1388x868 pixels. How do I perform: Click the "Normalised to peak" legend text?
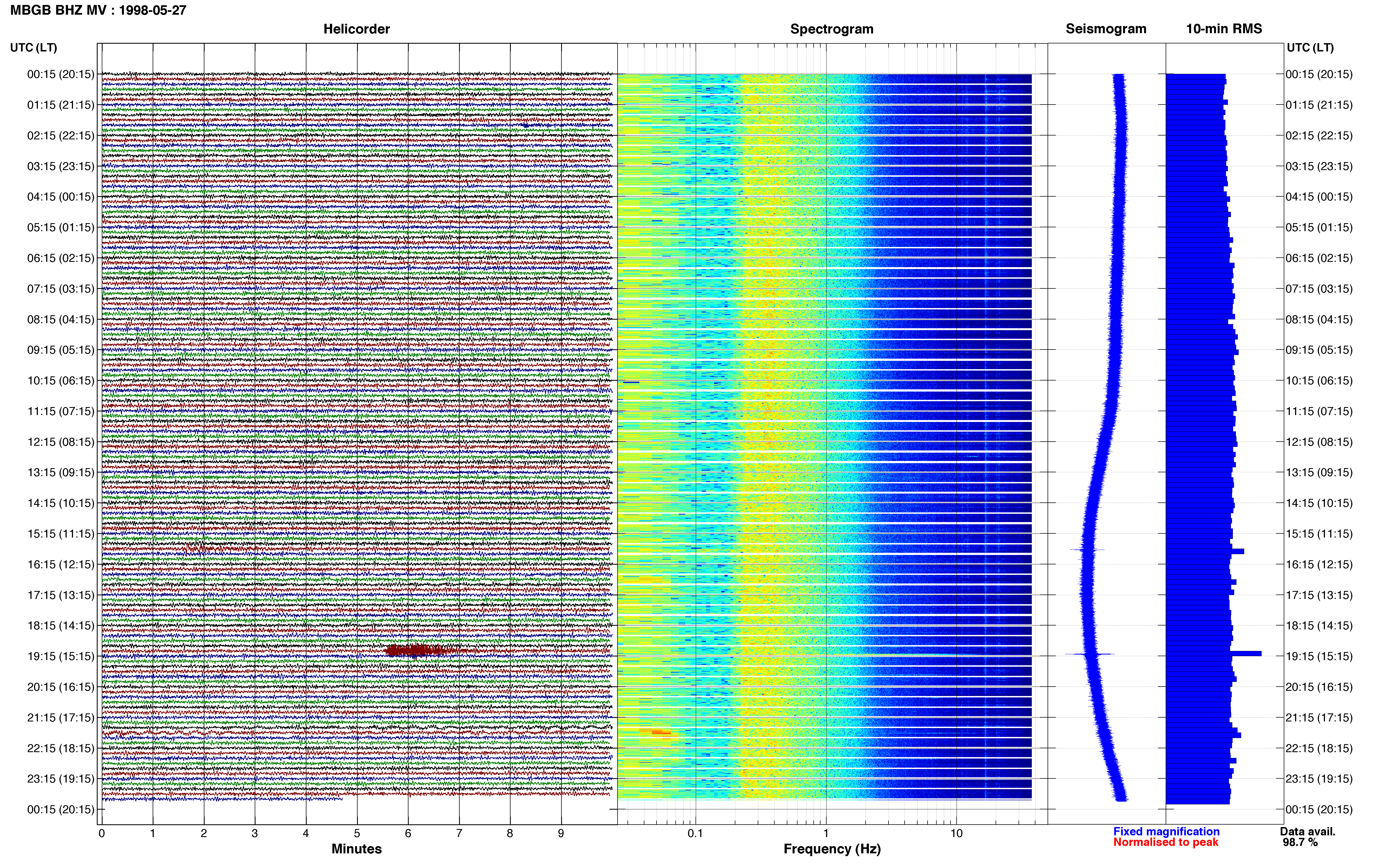[1165, 842]
